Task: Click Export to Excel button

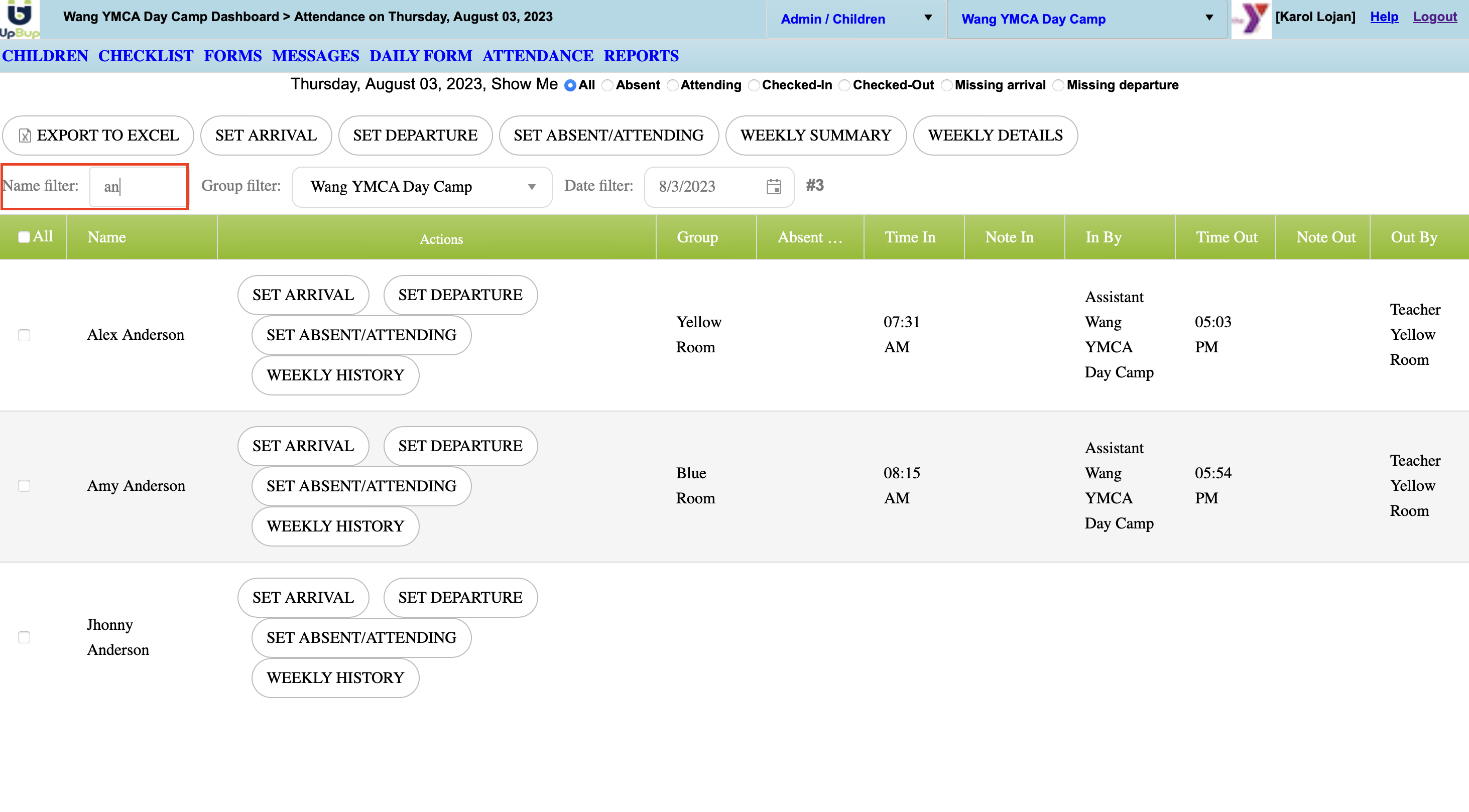Action: point(98,135)
